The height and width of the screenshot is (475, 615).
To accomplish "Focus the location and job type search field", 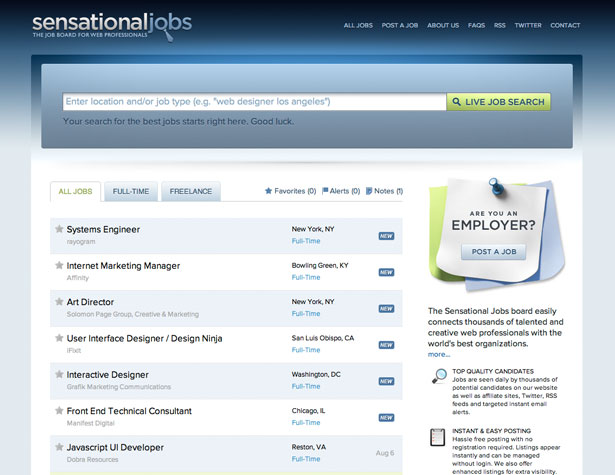I will tap(254, 102).
